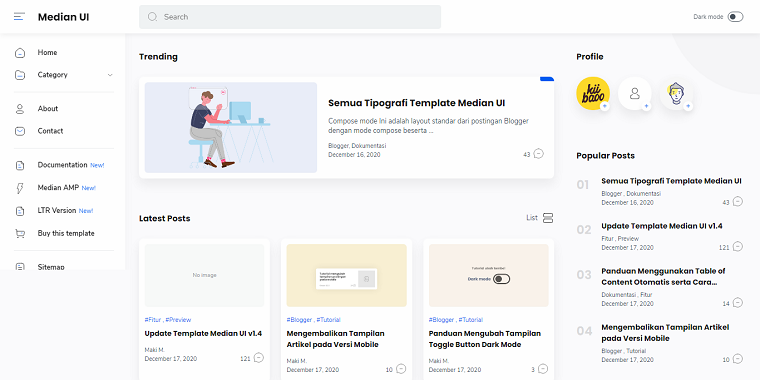Click the shopping cart icon
760x380 pixels.
pos(20,234)
